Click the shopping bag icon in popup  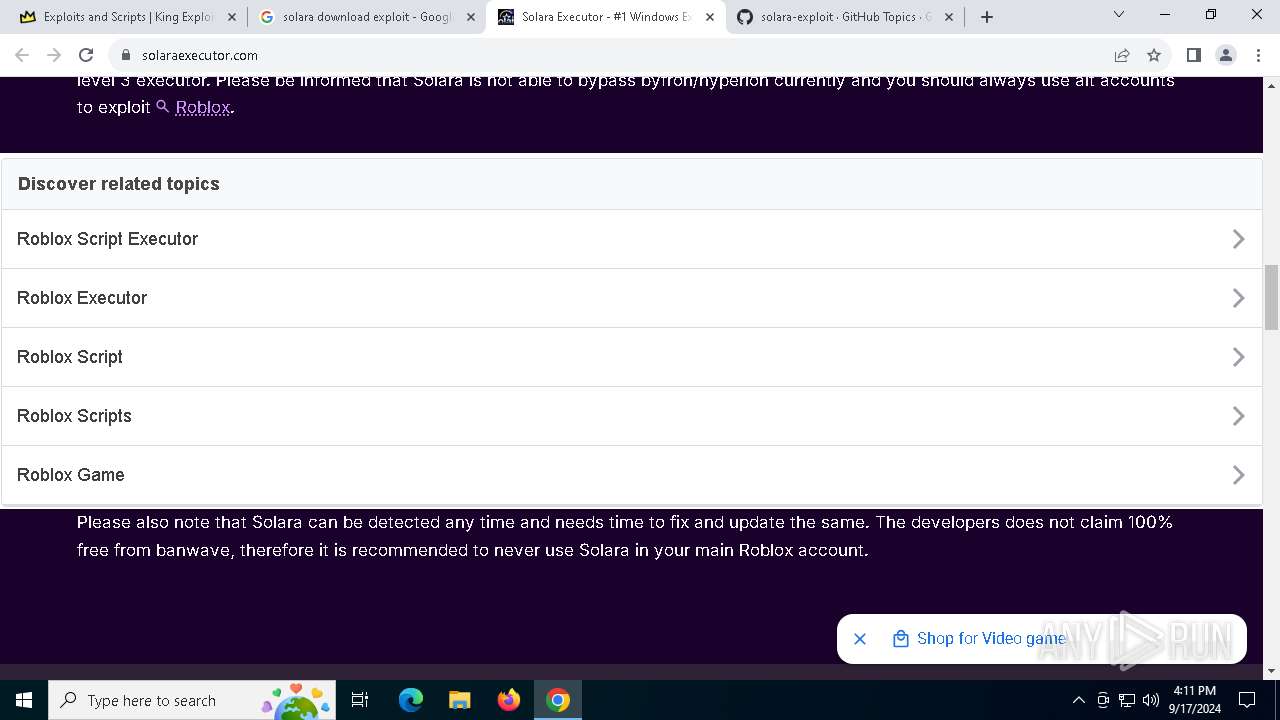tap(900, 638)
